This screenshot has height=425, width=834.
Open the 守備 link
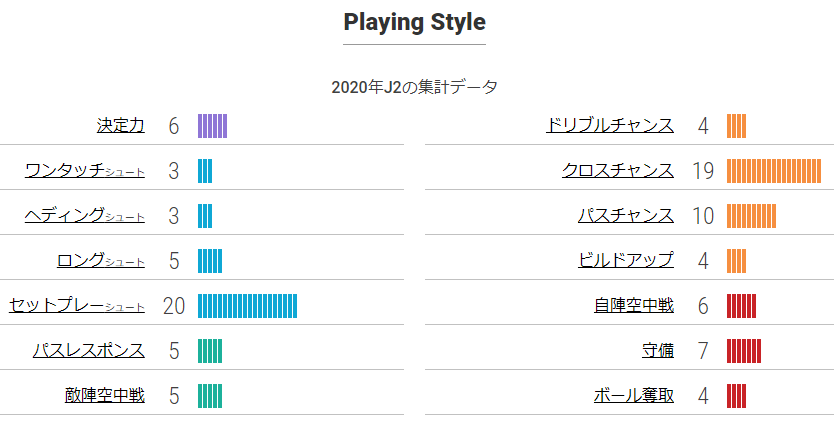coord(658,351)
